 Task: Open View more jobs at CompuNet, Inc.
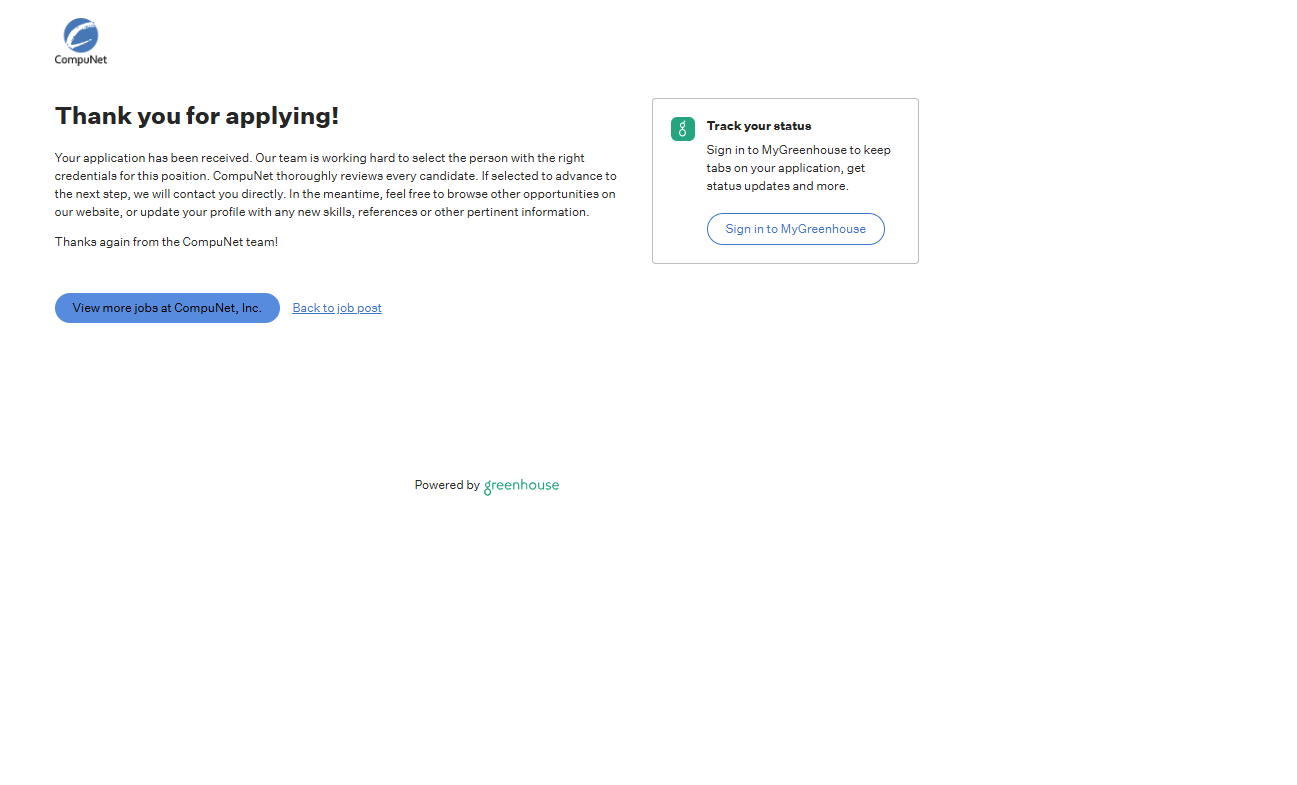(x=167, y=308)
